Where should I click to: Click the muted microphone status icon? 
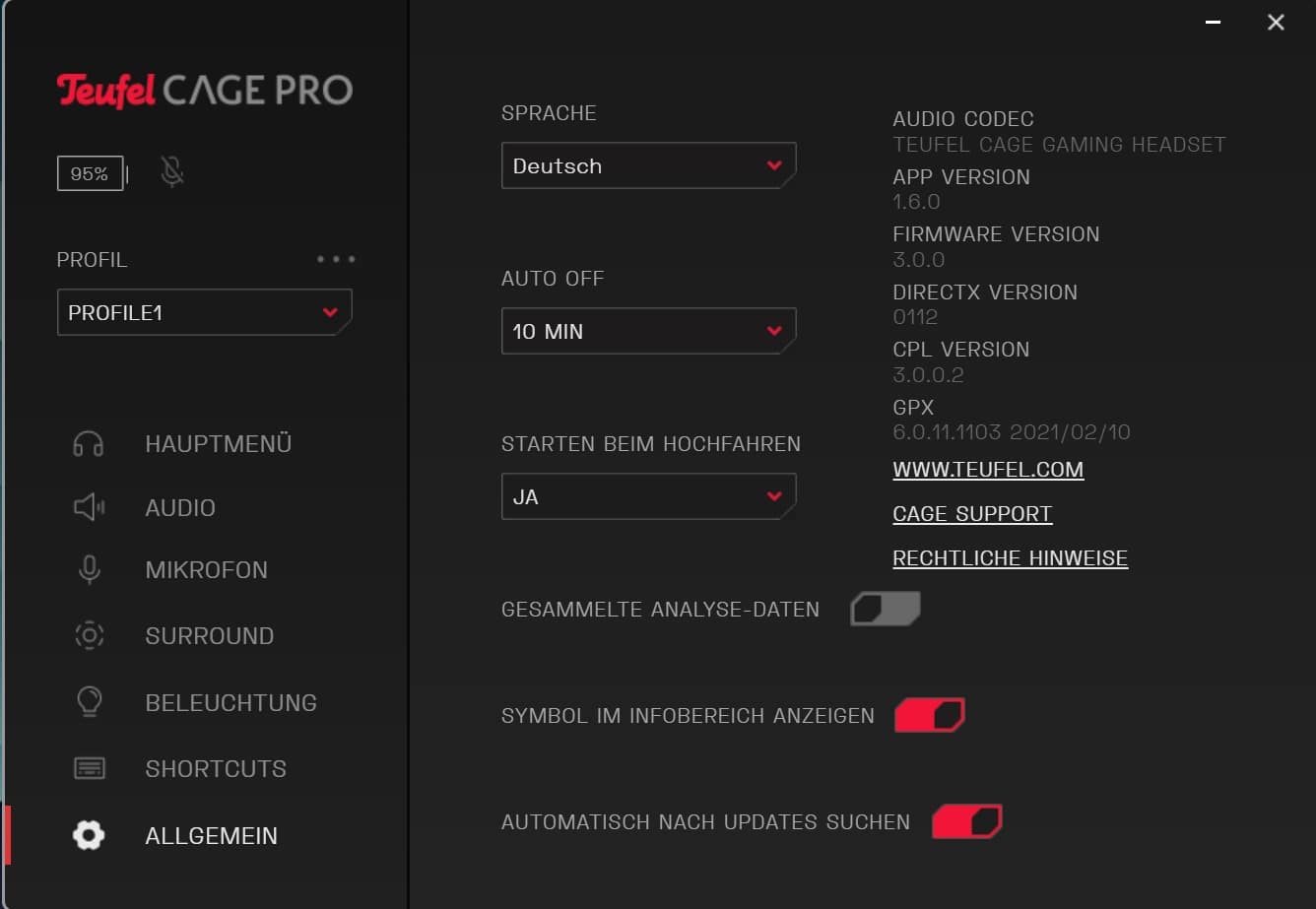(172, 173)
